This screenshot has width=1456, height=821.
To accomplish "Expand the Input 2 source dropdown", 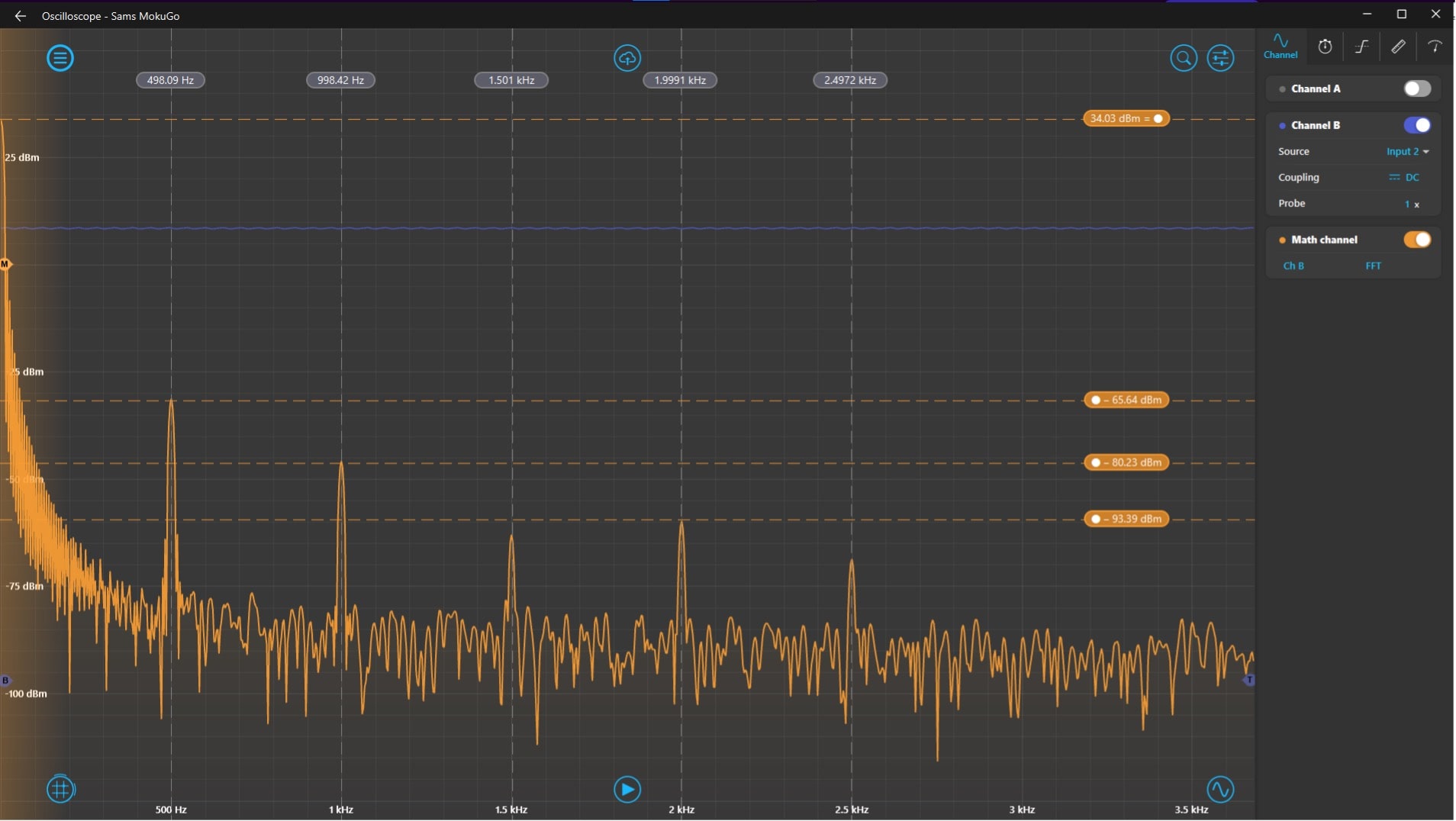I will pyautogui.click(x=1407, y=152).
